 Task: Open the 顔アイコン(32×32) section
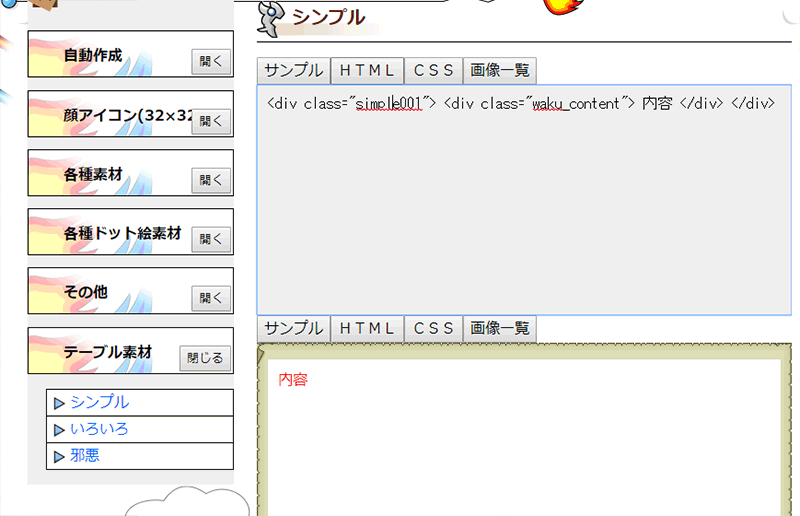[211, 121]
